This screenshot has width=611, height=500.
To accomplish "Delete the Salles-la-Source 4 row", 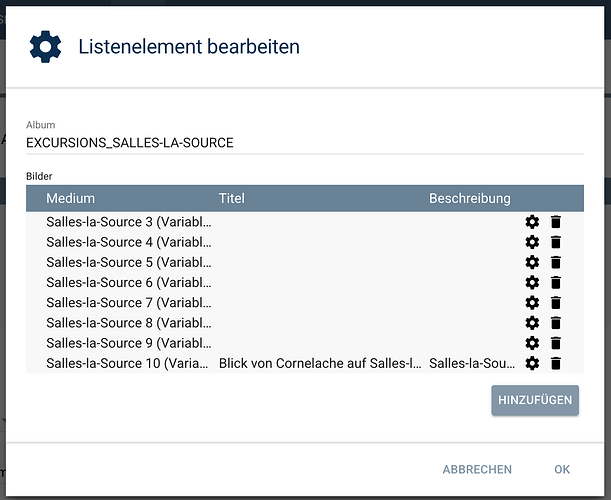I will 556,242.
